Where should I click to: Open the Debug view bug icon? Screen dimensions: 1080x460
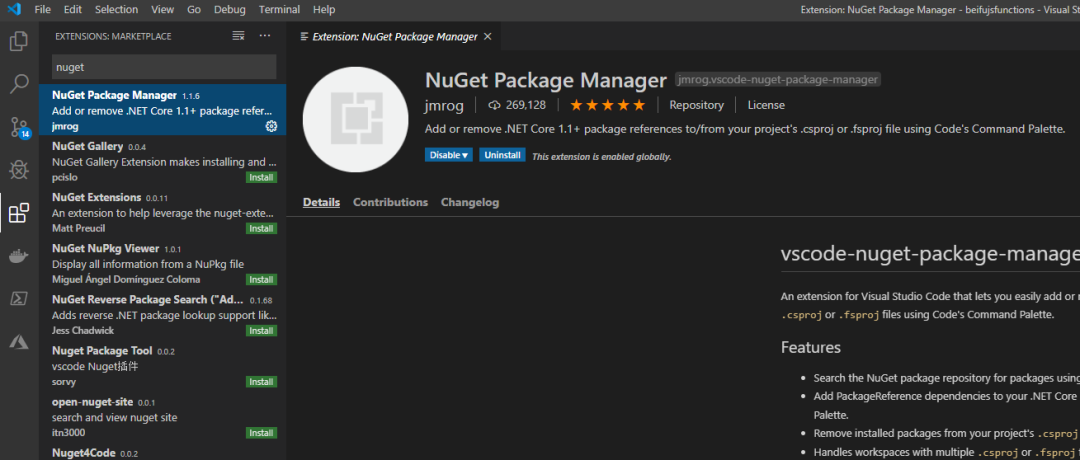pos(18,170)
